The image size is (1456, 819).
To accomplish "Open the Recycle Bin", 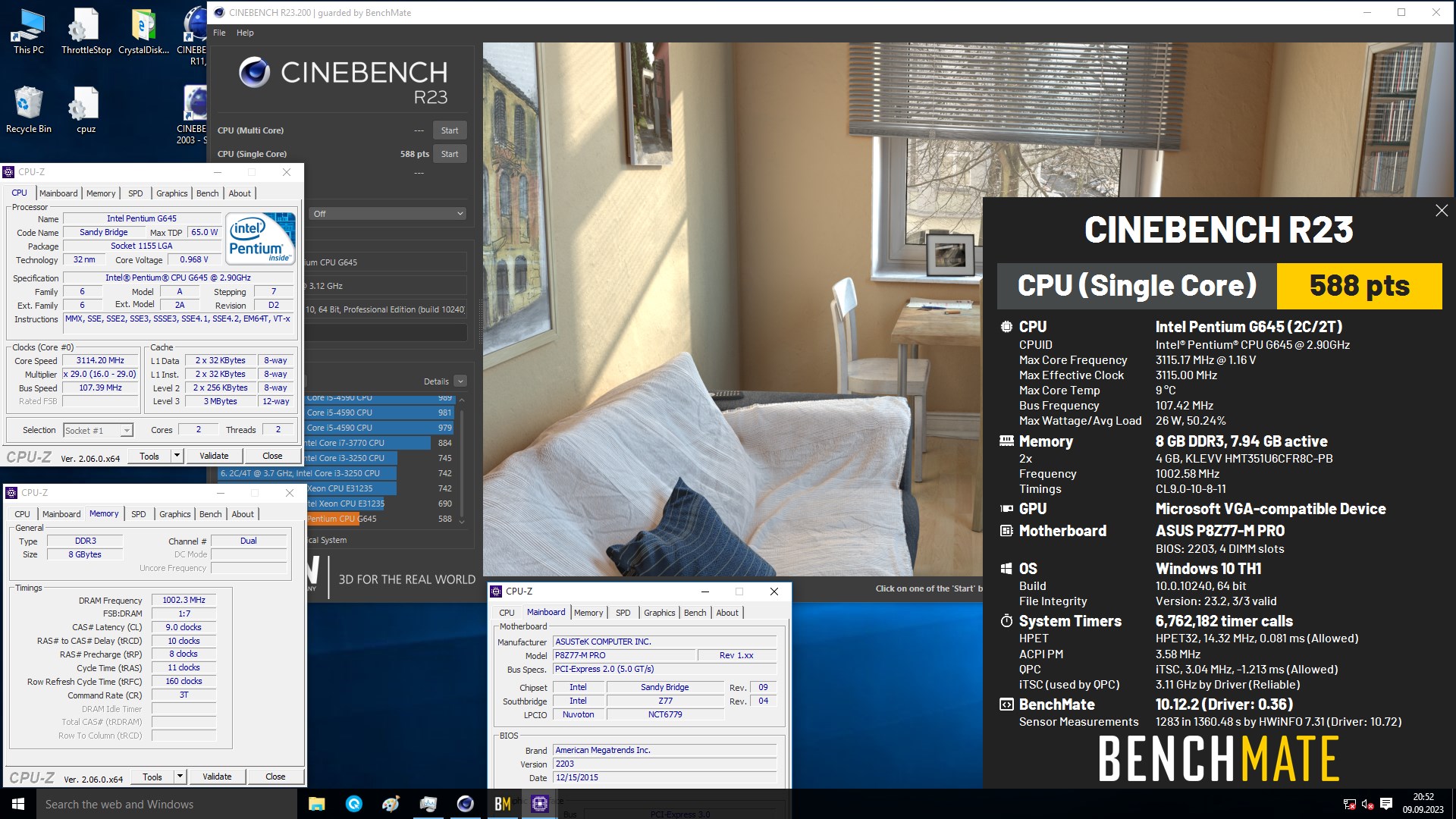I will (29, 110).
